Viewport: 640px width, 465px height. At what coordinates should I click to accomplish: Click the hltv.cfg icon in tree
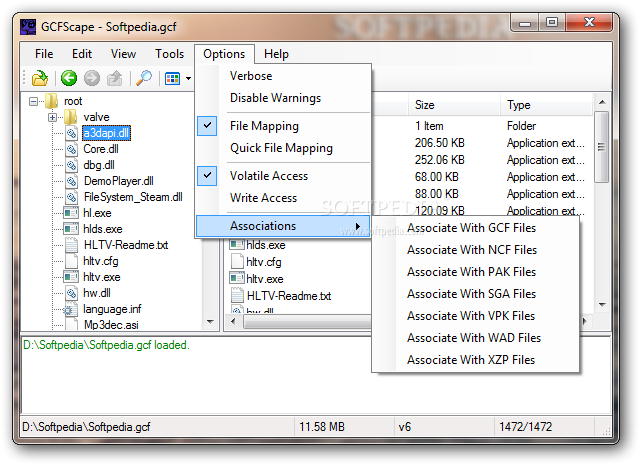point(71,261)
